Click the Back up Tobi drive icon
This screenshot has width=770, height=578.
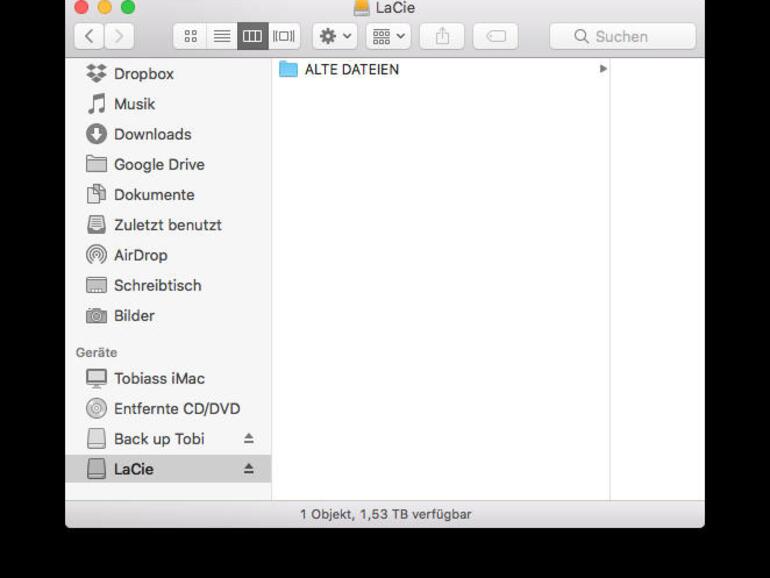(x=96, y=439)
